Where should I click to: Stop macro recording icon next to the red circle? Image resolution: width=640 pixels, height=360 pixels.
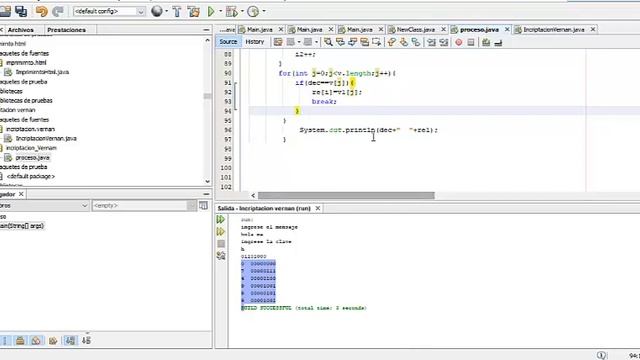pos(471,42)
